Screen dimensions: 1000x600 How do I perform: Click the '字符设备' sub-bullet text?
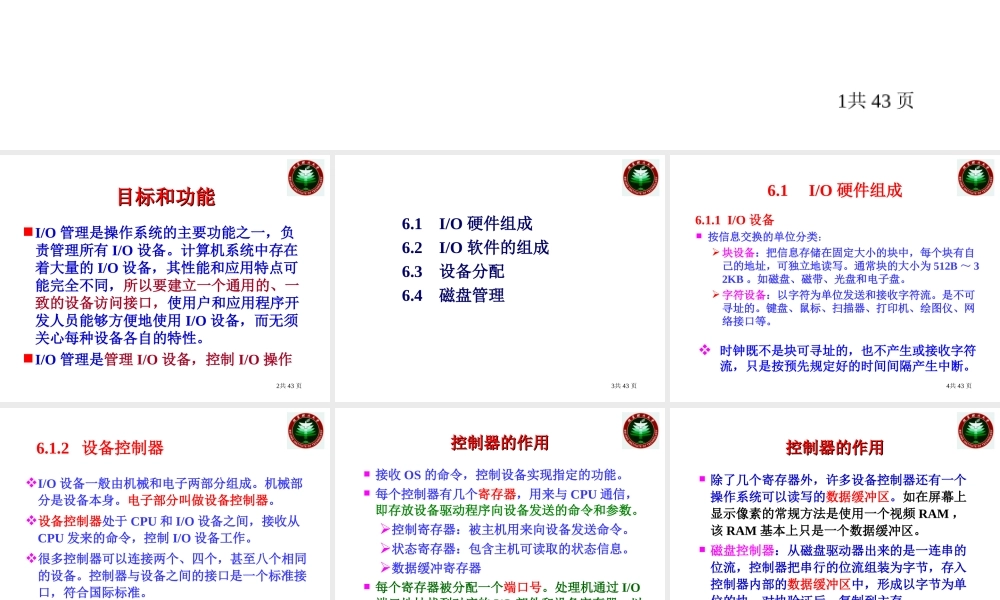pyautogui.click(x=849, y=308)
